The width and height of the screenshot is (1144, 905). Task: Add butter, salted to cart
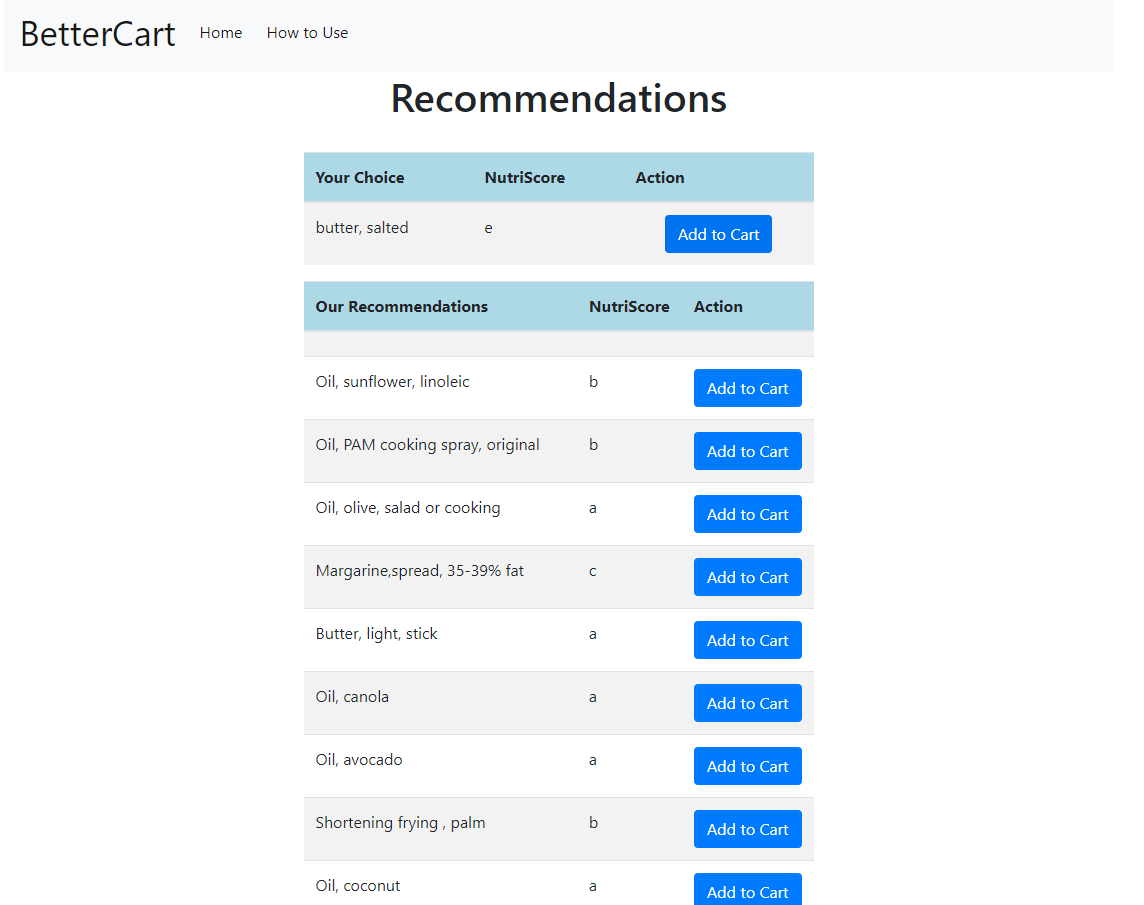coord(718,234)
